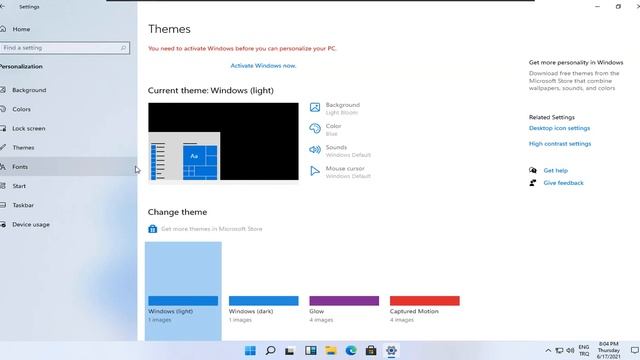Viewport: 640px width, 360px height.
Task: Click the Microsoft Store bag icon near Change theme
Action: tap(153, 229)
